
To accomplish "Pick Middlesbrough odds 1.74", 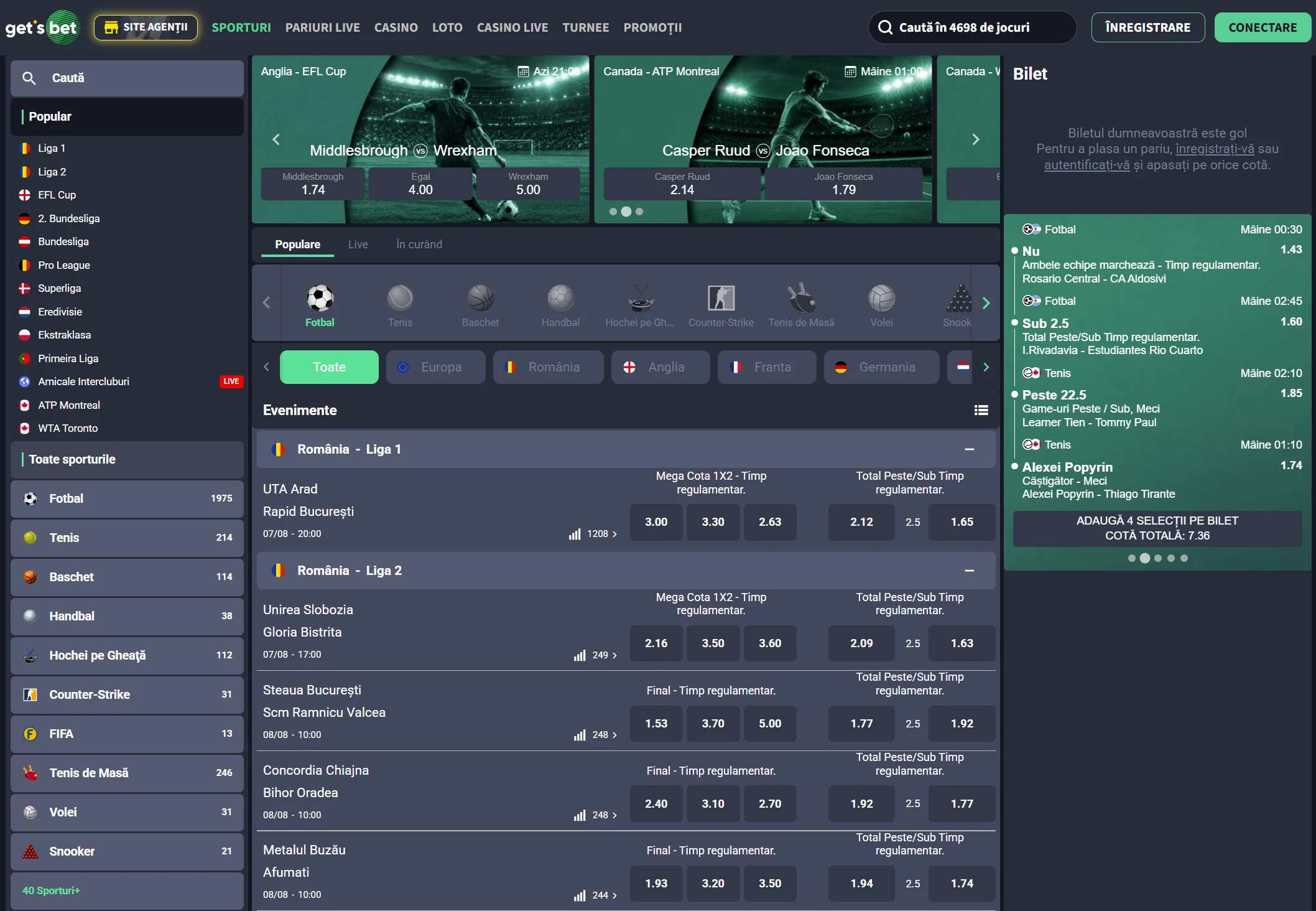I will 313,184.
